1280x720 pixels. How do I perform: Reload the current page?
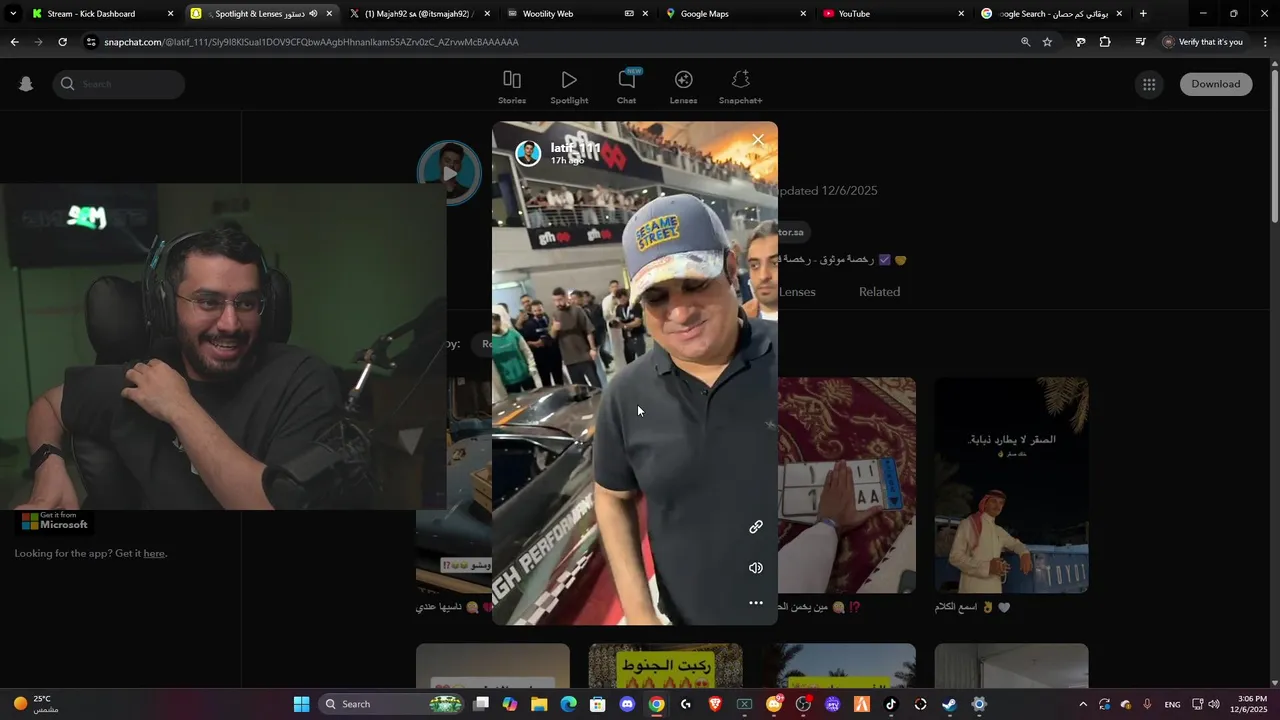pos(62,42)
